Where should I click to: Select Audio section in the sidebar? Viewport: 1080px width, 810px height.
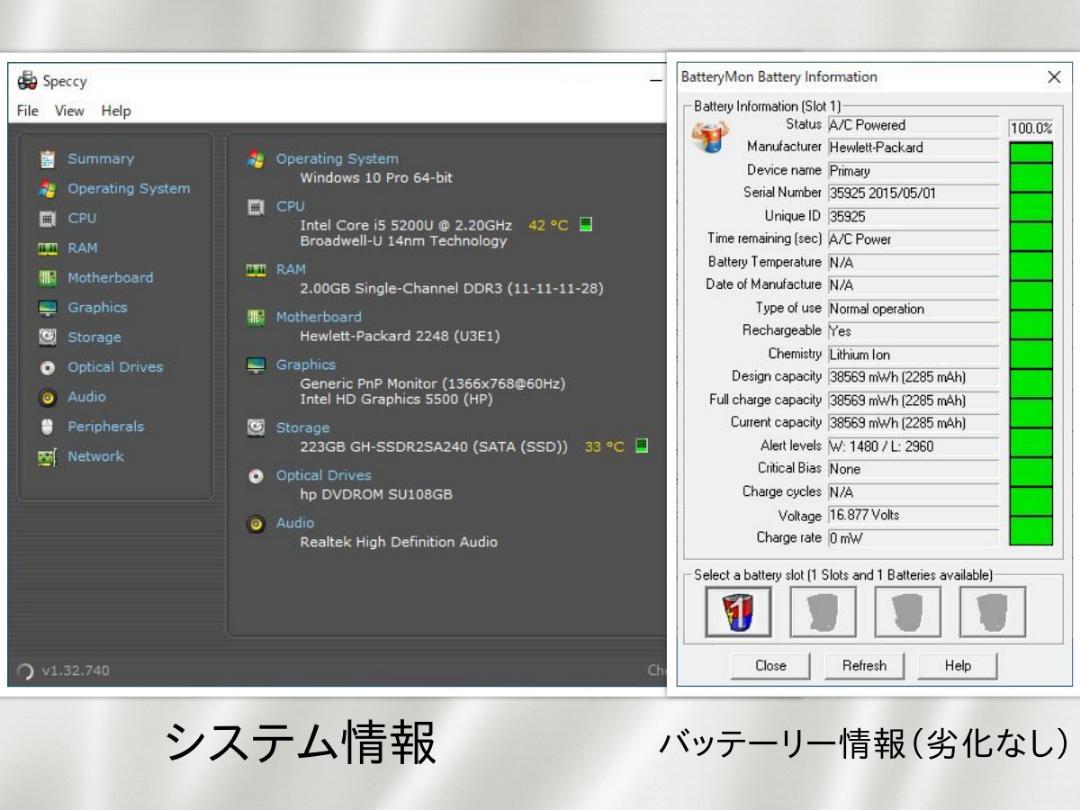[87, 397]
